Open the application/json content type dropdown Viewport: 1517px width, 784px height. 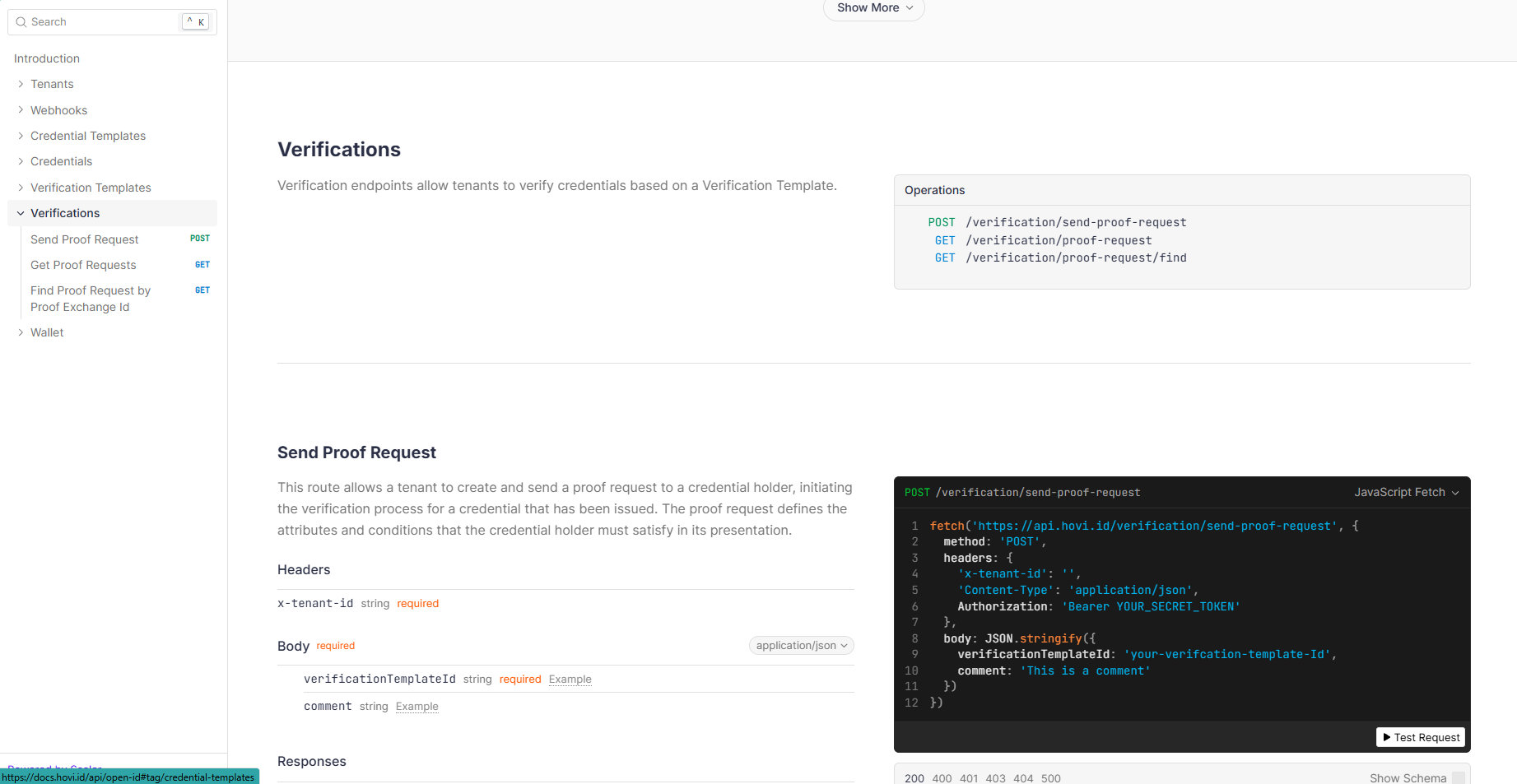point(801,646)
